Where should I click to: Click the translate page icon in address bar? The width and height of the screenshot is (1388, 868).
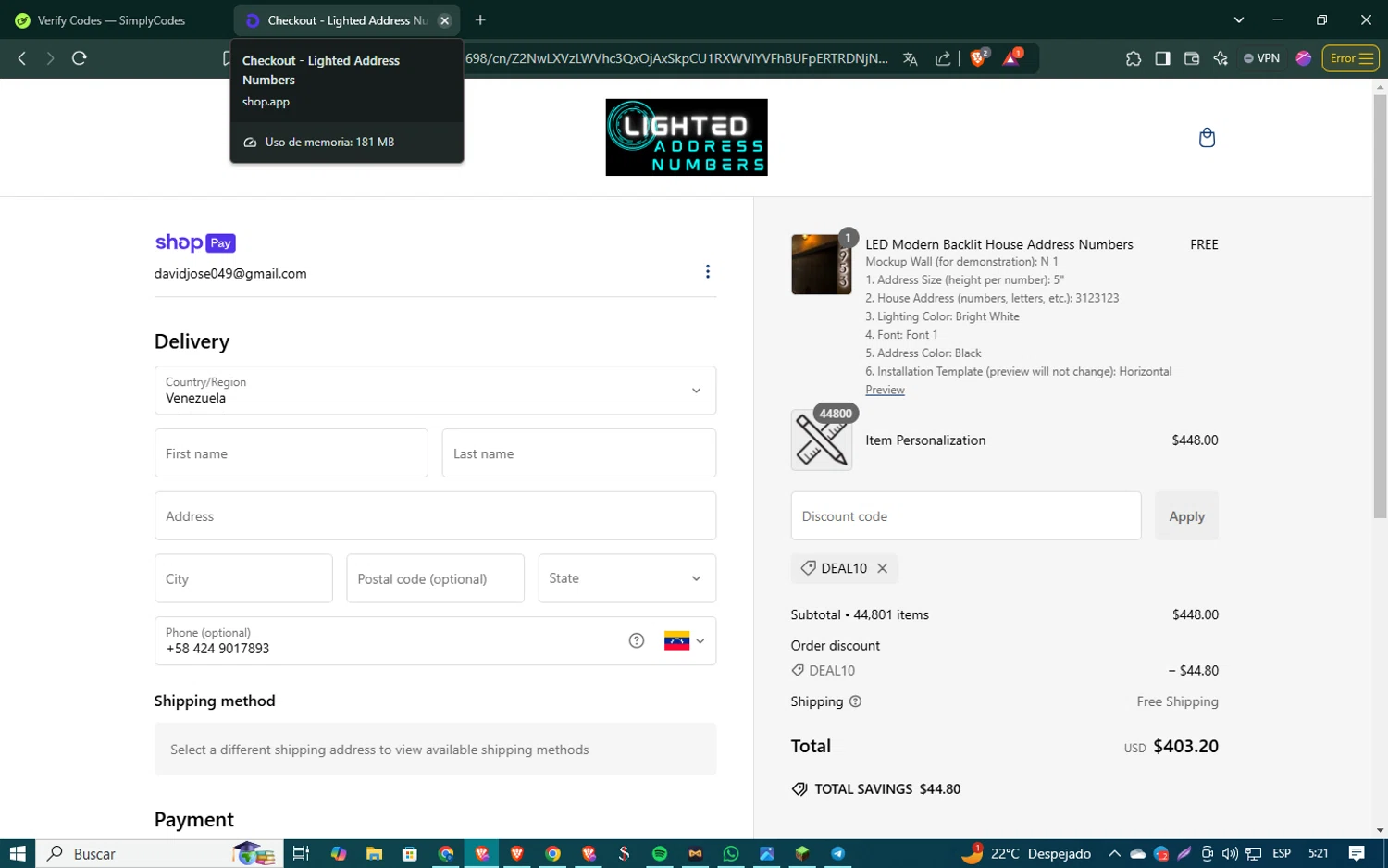pos(911,58)
